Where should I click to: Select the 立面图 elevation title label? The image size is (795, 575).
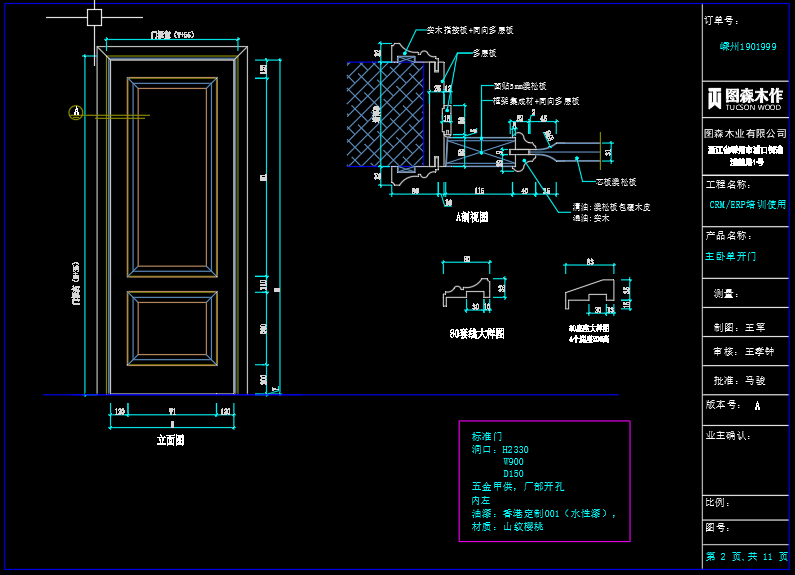pos(170,439)
